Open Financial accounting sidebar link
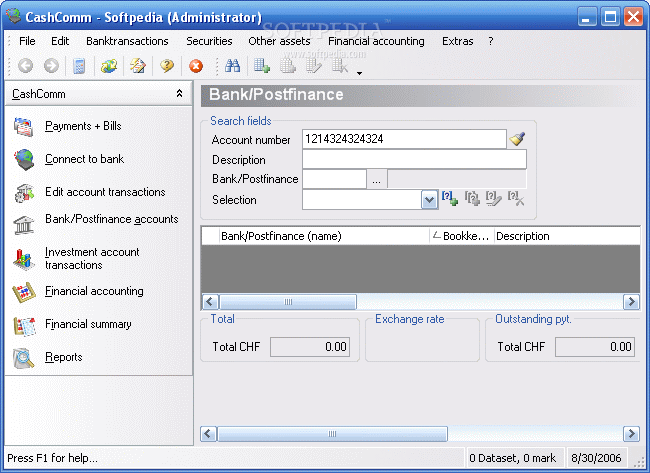The width and height of the screenshot is (650, 473). pos(95,291)
